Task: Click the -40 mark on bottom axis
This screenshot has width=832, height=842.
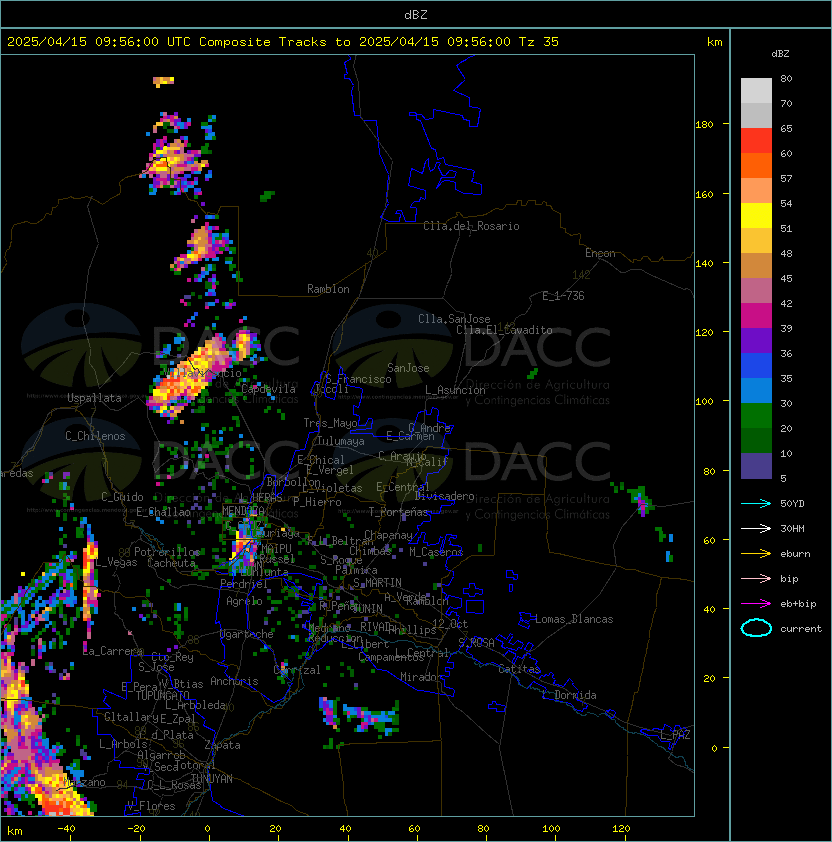Action: point(67,829)
